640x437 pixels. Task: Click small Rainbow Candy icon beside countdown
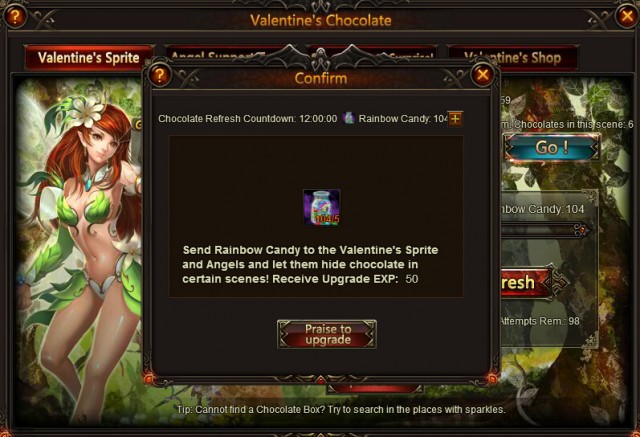(349, 118)
